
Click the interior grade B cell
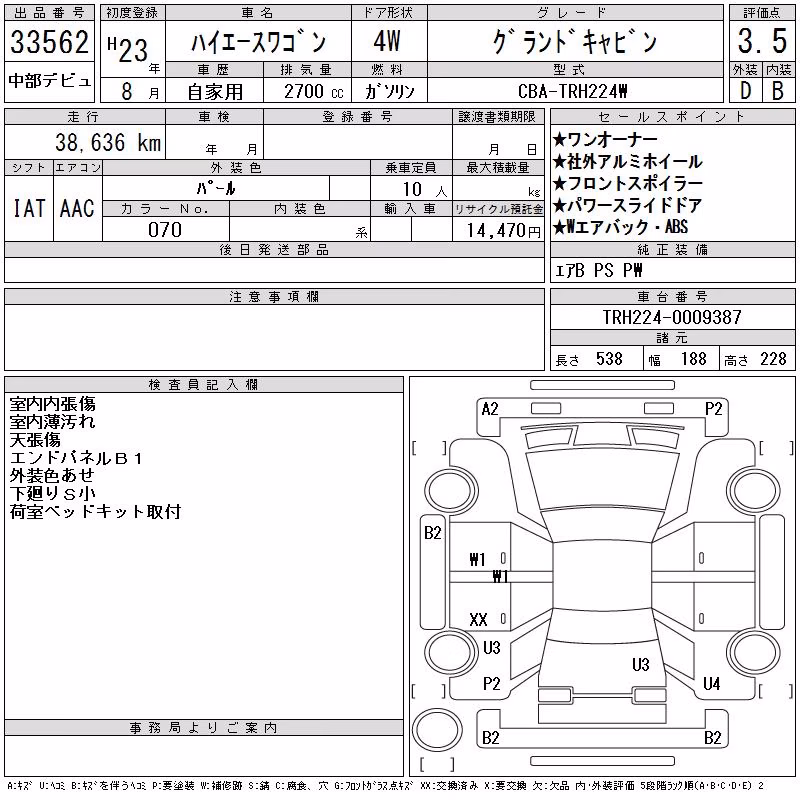[x=778, y=91]
